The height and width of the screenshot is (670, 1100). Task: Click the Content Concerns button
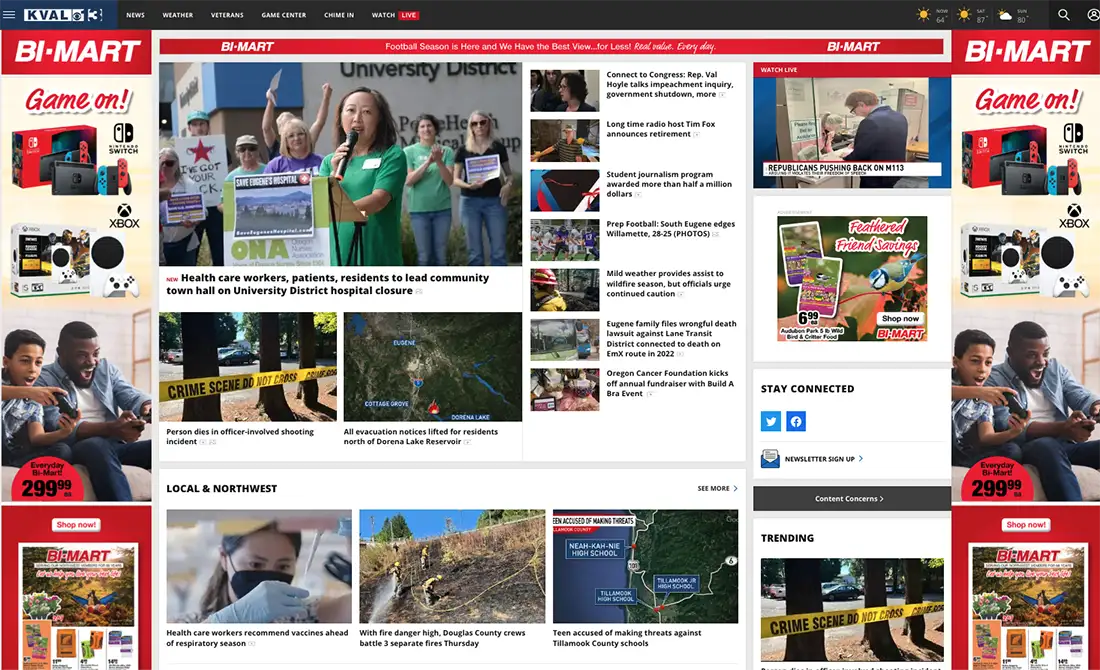click(852, 498)
